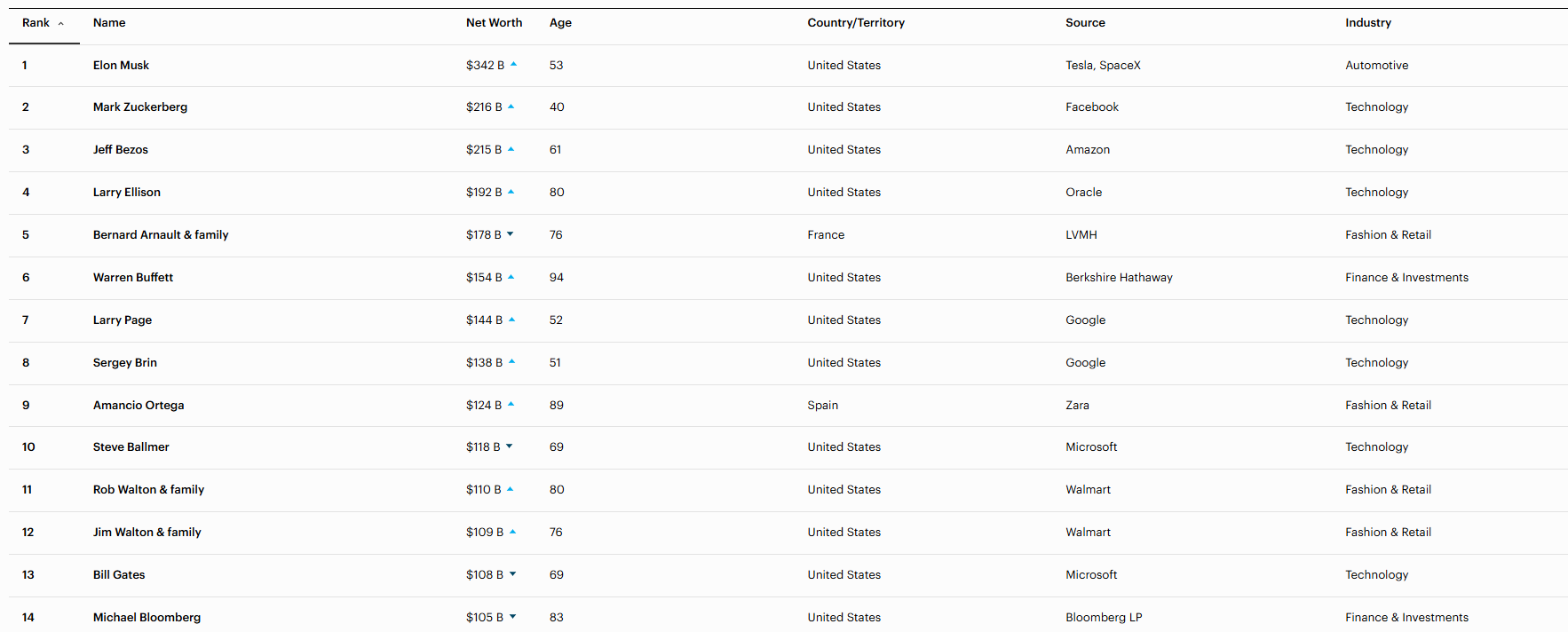1568x632 pixels.
Task: Click the down arrow next to Steve Ballmer's $118 B
Action: point(510,446)
